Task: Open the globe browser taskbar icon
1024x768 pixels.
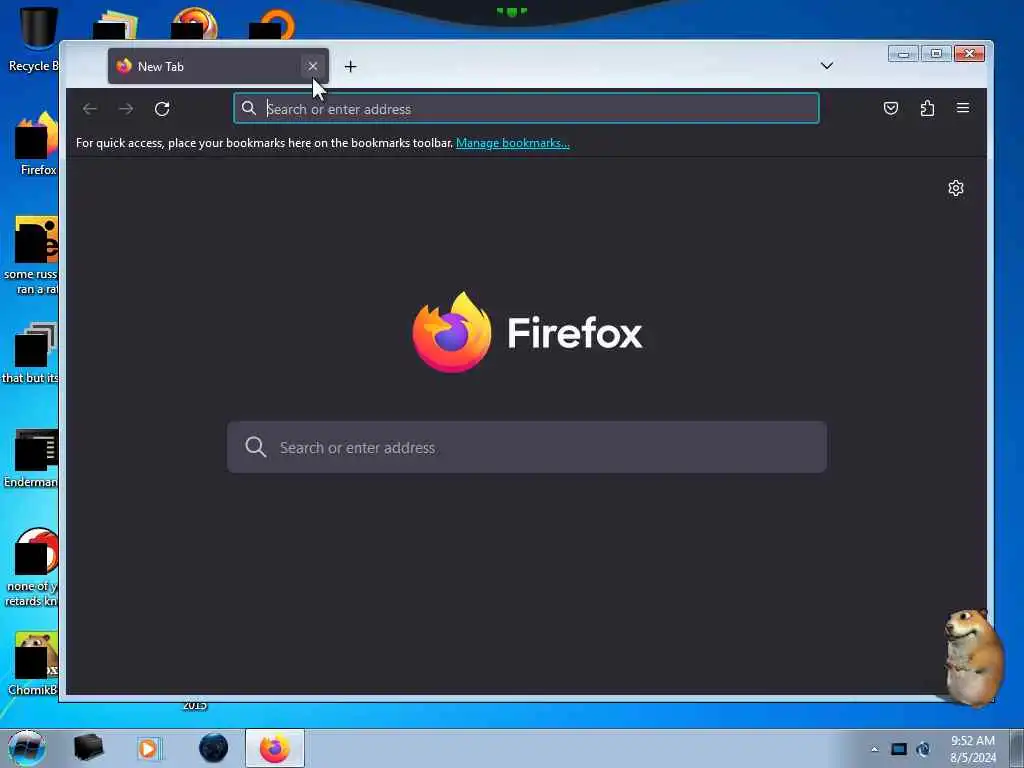Action: (x=214, y=748)
